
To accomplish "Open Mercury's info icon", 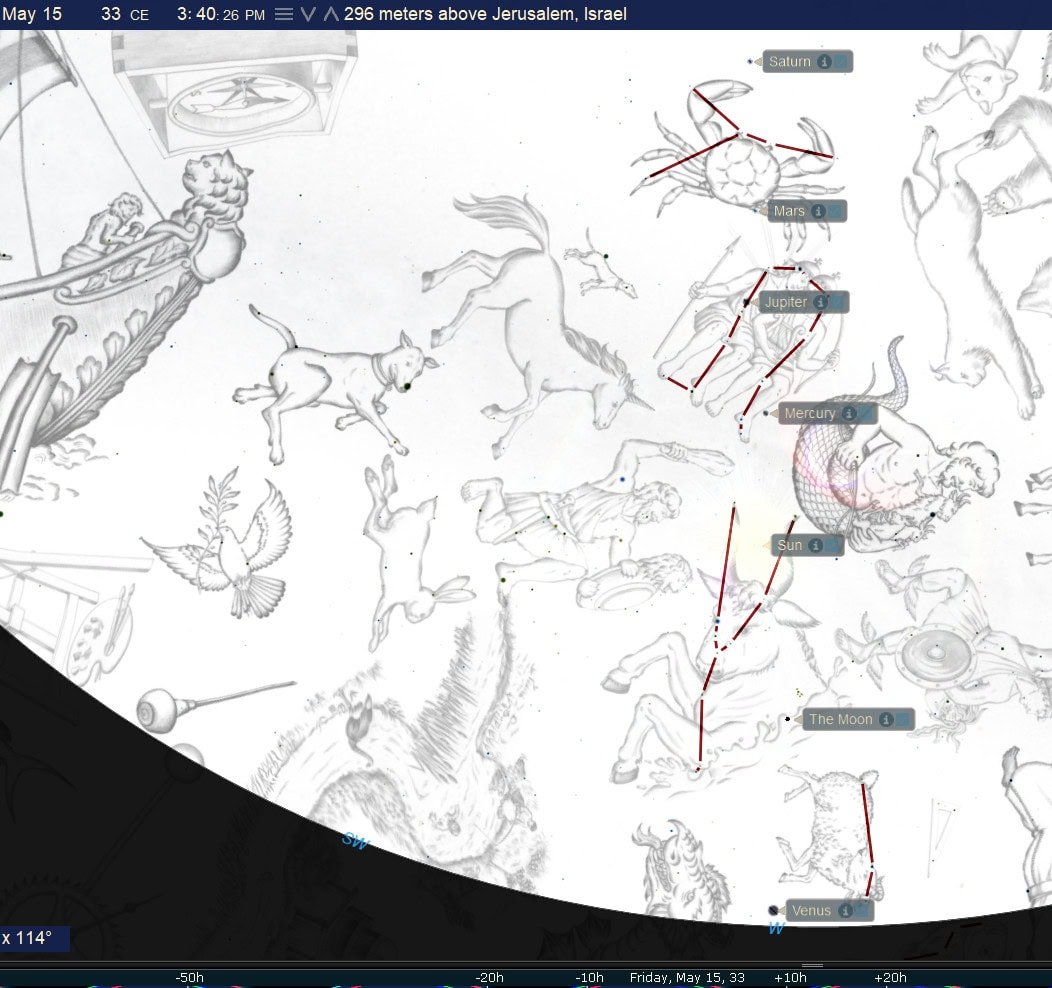I will [849, 414].
